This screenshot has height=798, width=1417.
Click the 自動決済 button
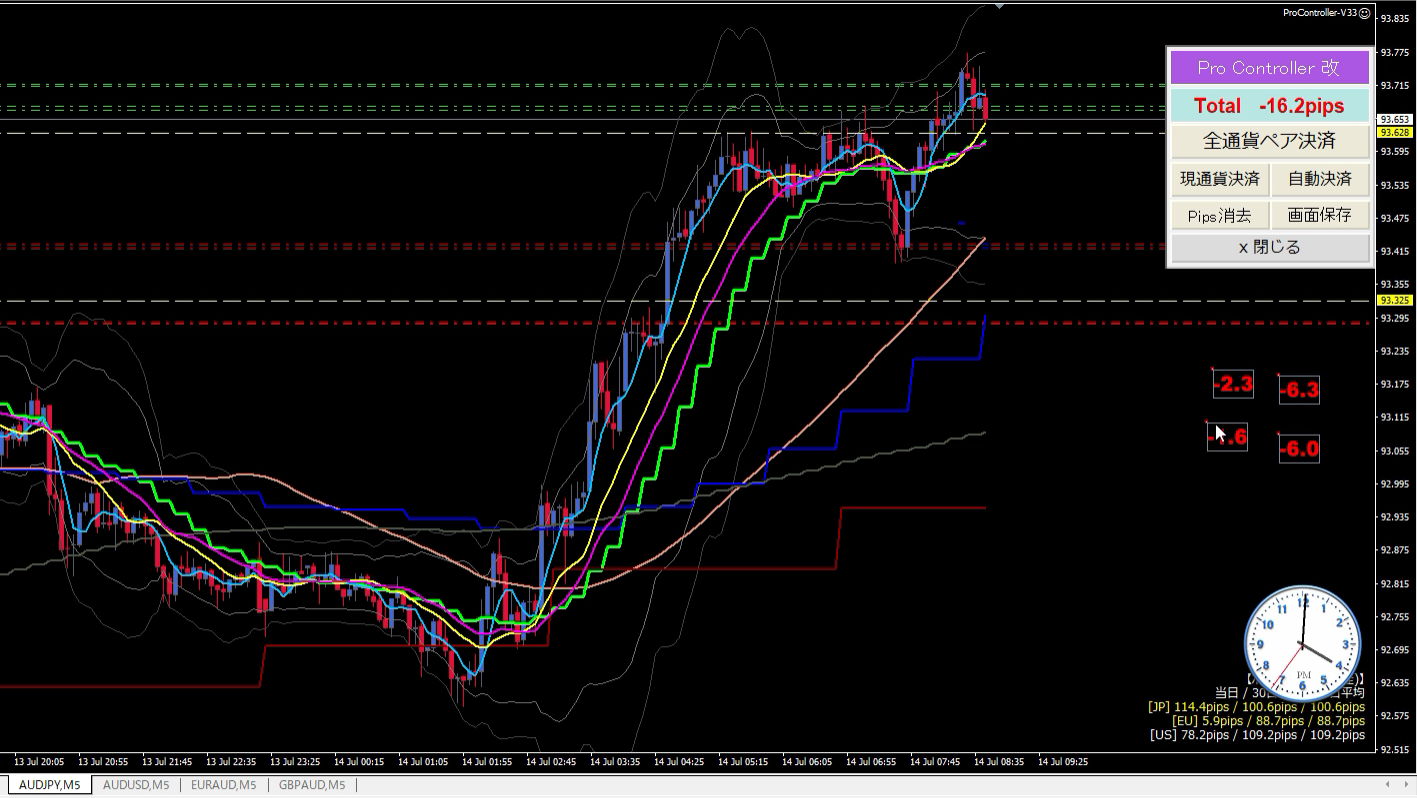[x=1320, y=179]
